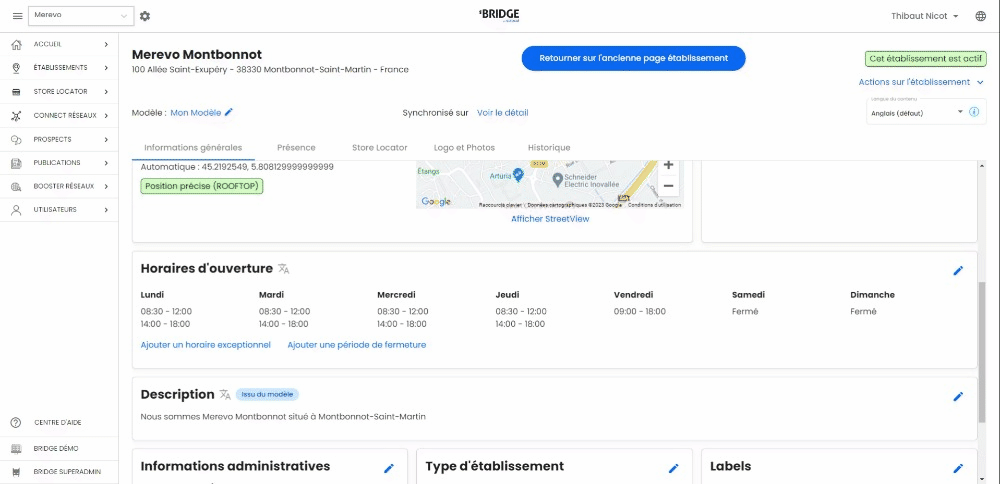1000x484 pixels.
Task: Click the info icon beside language selector
Action: click(974, 112)
